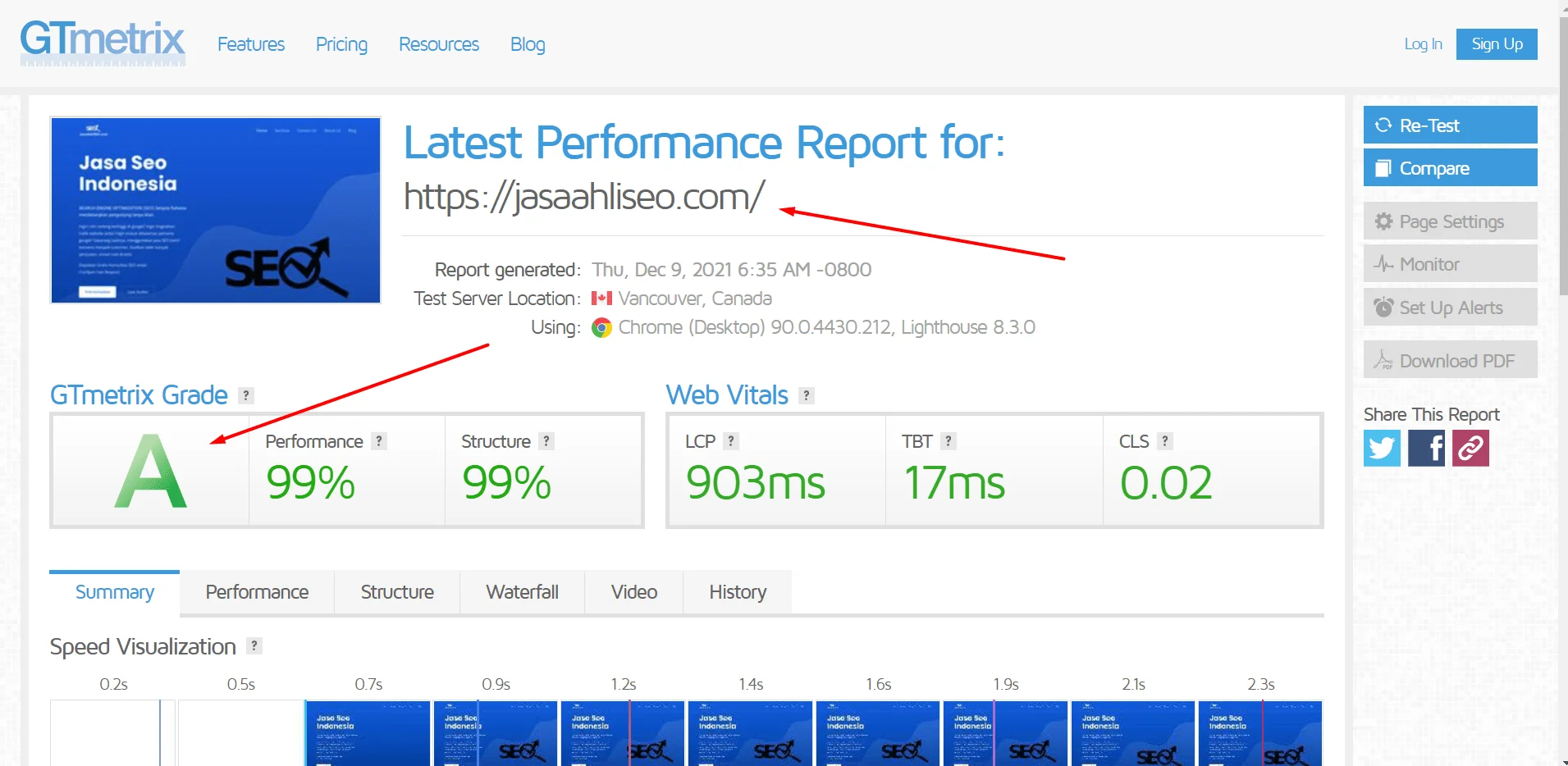Select the Summary tab
This screenshot has width=1568, height=766.
tap(114, 592)
